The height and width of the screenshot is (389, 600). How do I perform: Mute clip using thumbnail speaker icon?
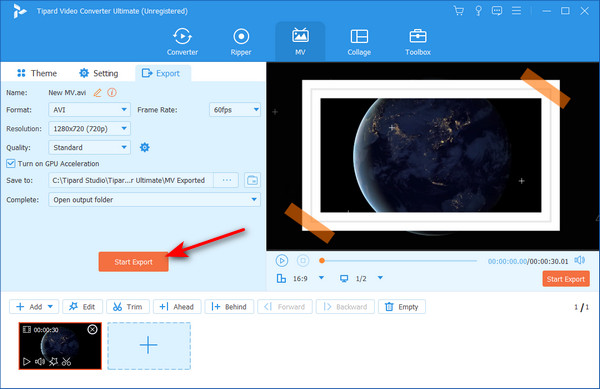(40, 361)
